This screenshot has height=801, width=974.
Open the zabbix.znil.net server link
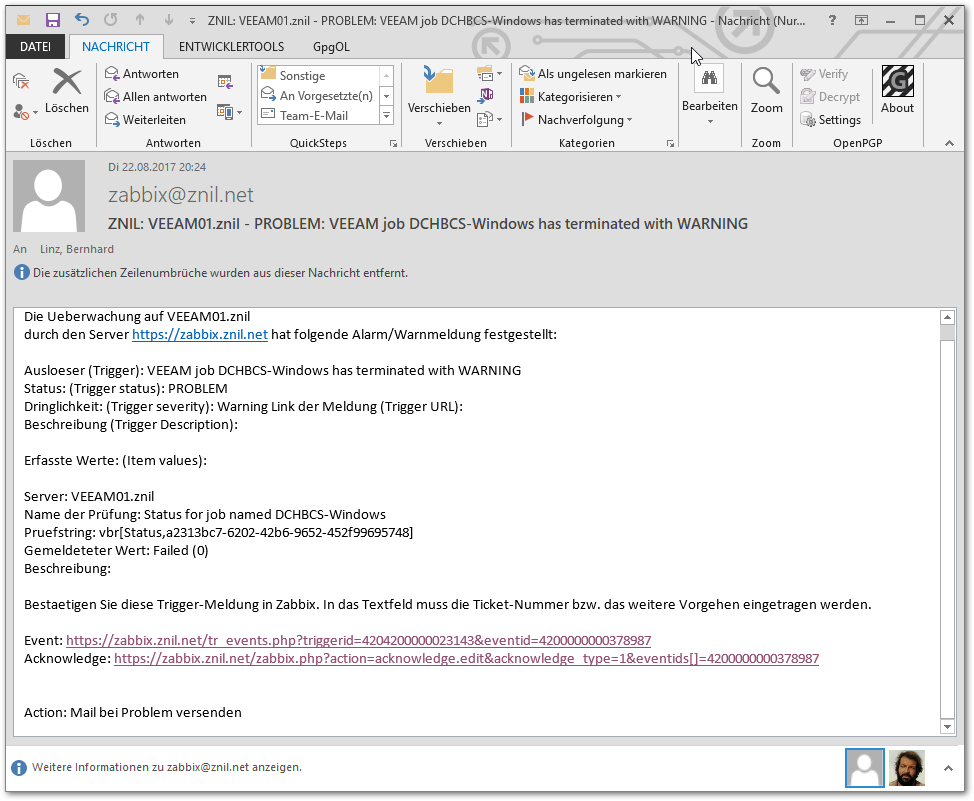point(200,335)
